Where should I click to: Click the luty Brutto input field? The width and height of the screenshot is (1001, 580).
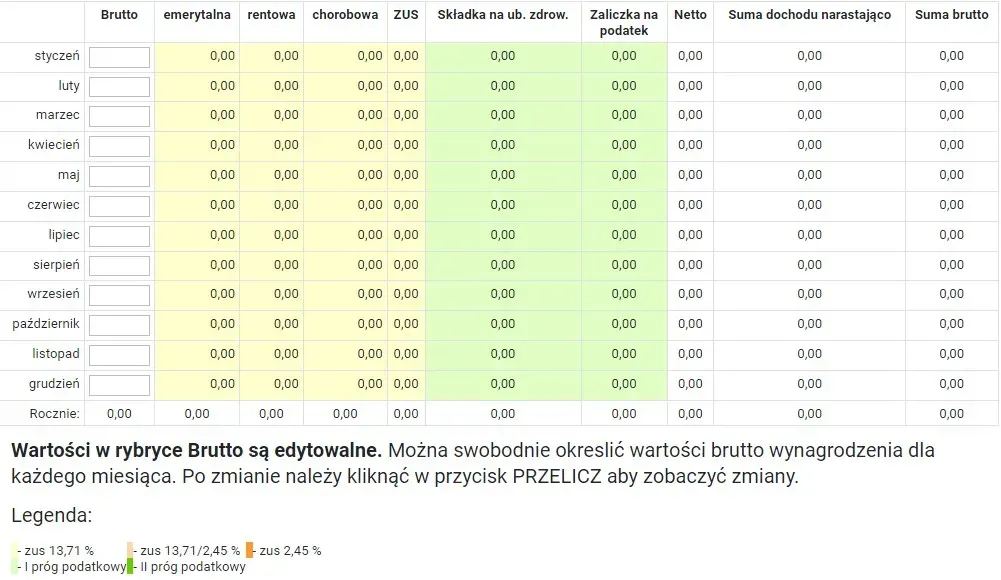[118, 86]
